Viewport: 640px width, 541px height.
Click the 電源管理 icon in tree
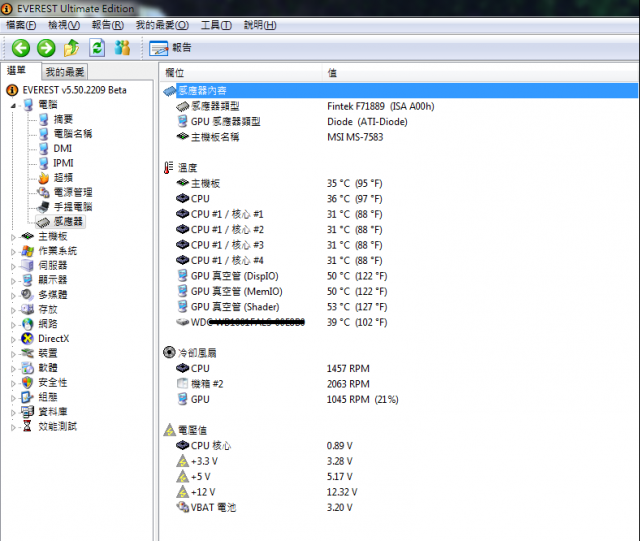pos(43,192)
